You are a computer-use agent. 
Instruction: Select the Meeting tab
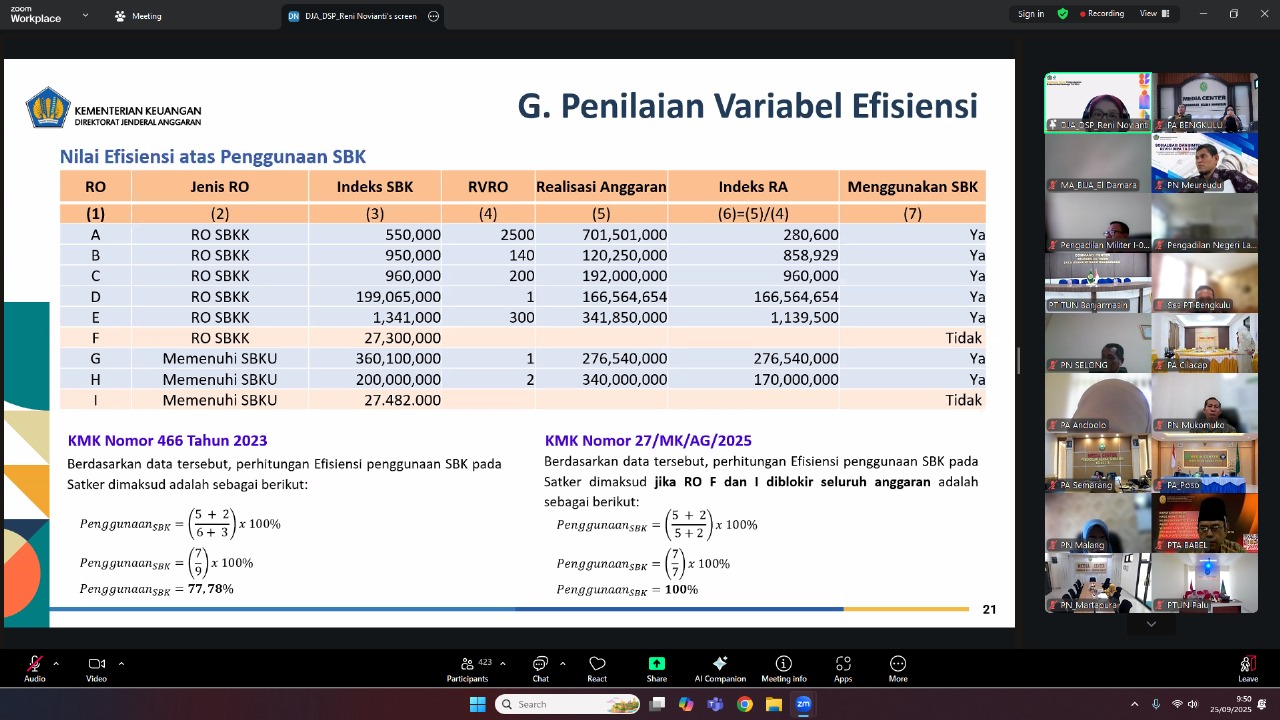click(x=138, y=16)
